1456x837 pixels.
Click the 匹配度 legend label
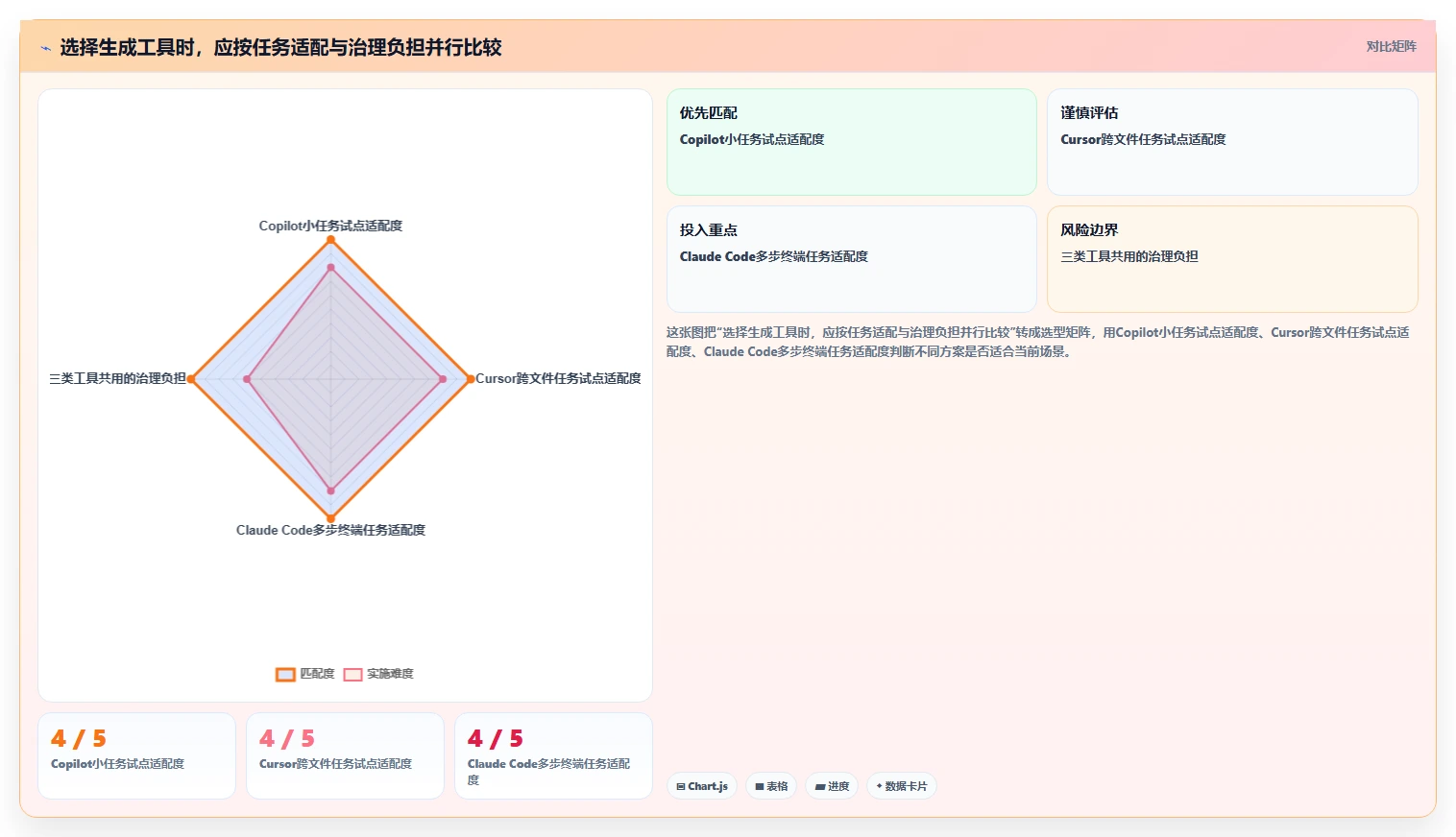pos(317,674)
